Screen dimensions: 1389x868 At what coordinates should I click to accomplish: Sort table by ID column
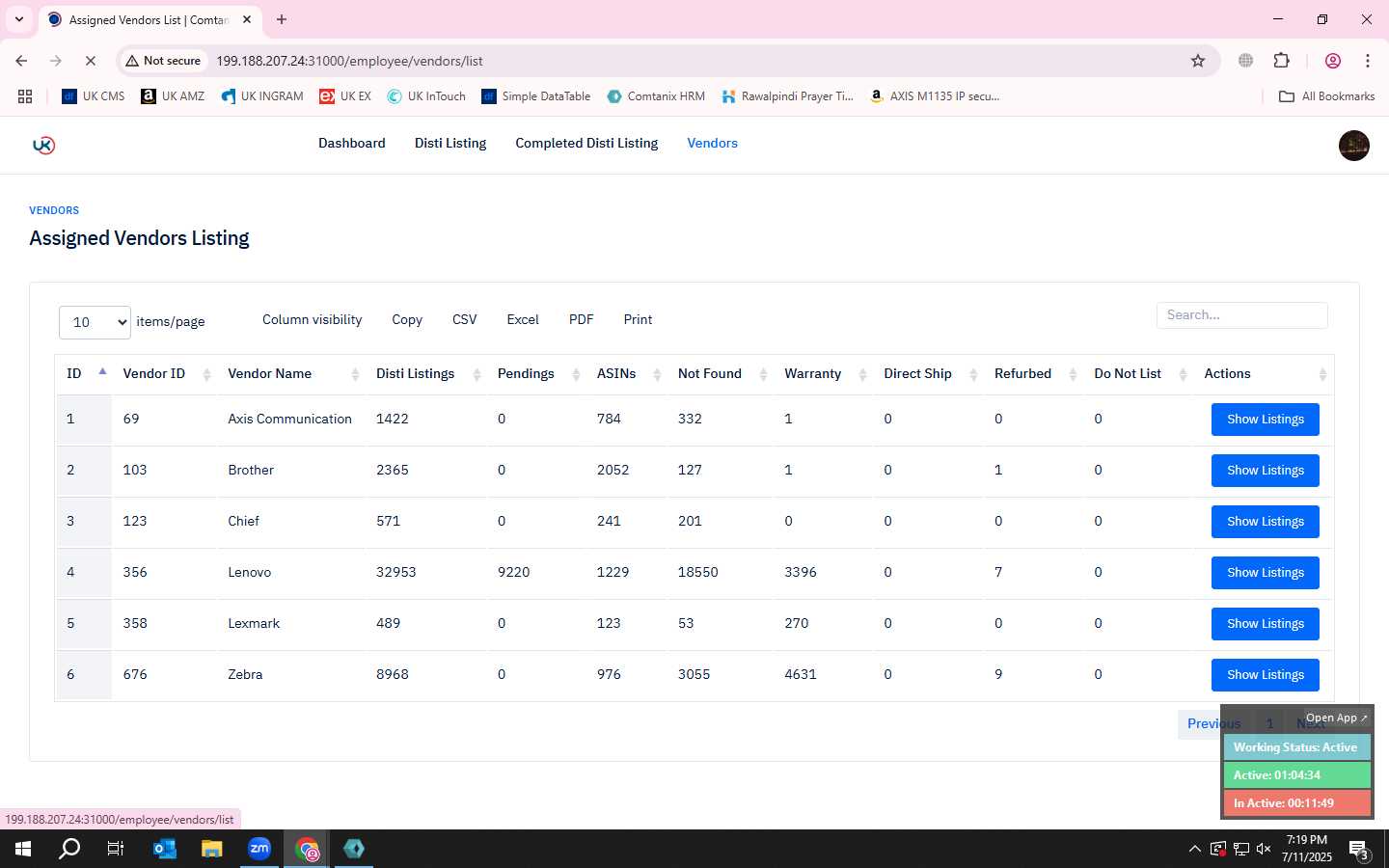(86, 373)
